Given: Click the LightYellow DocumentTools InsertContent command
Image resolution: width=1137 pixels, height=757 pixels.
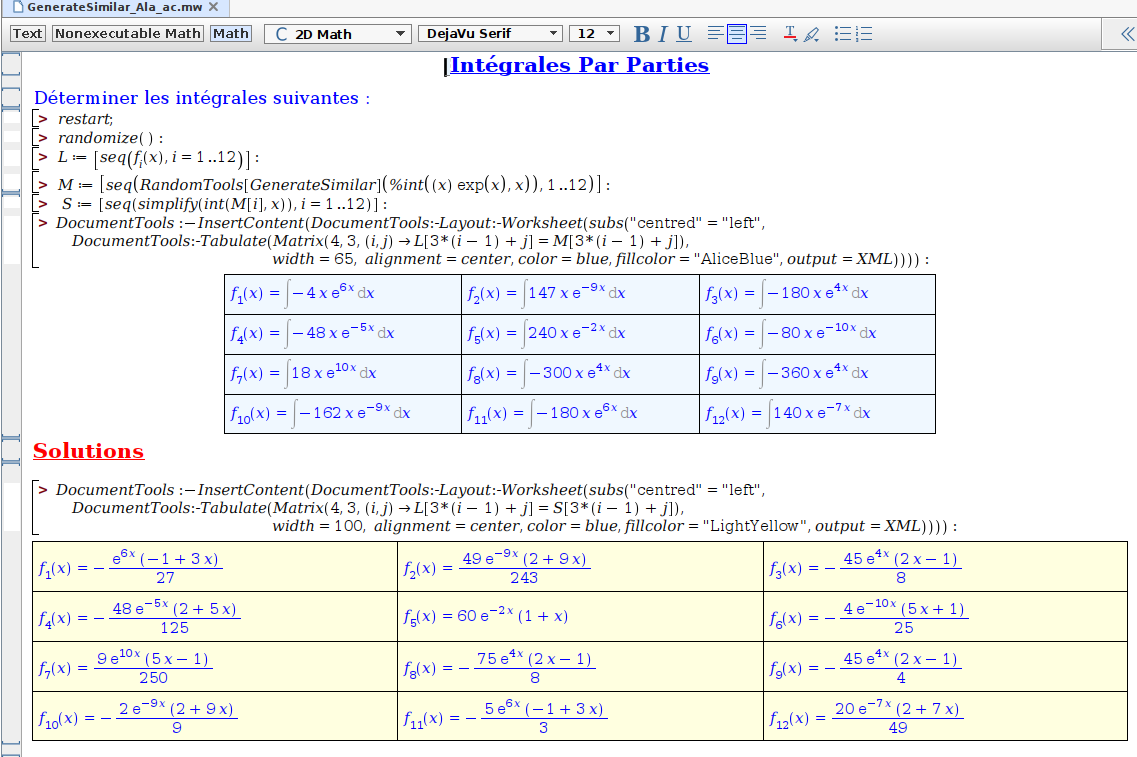Looking at the screenshot, I should [506, 508].
